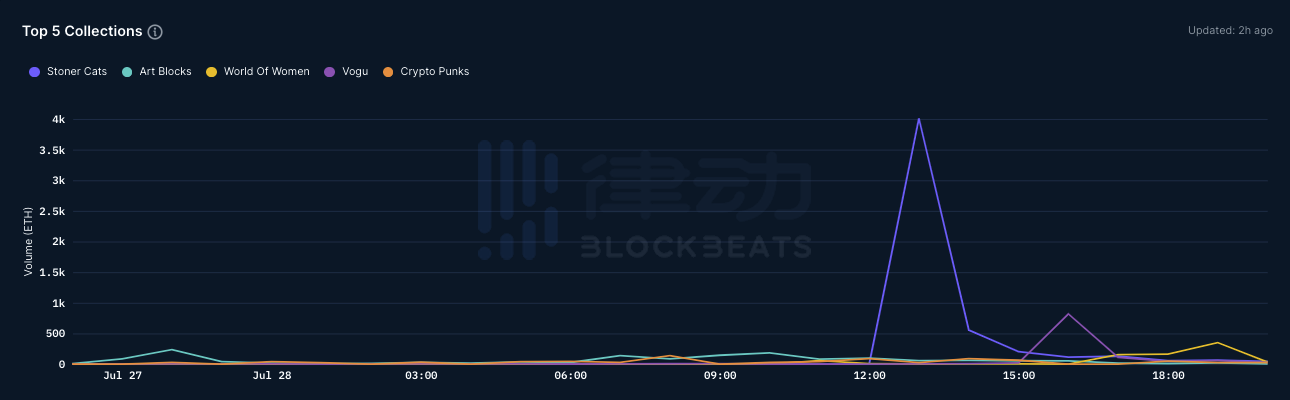Image resolution: width=1290 pixels, height=400 pixels.
Task: Click the teal Art Blocks legend dot
Action: 127,72
